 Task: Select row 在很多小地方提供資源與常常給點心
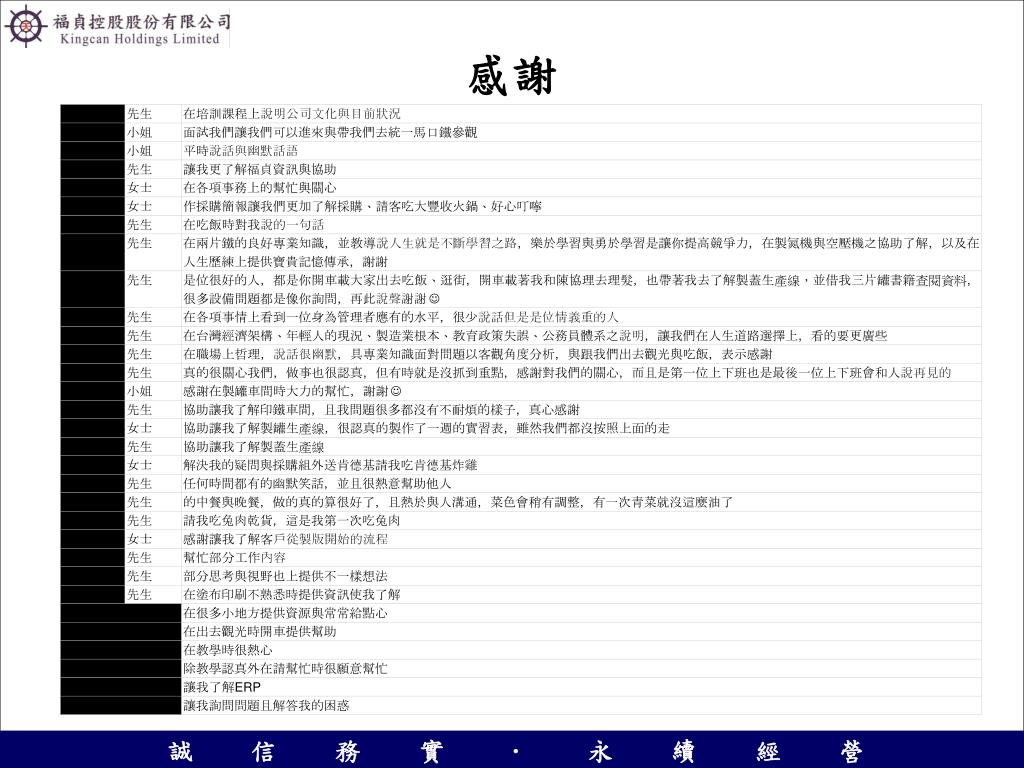click(x=521, y=613)
